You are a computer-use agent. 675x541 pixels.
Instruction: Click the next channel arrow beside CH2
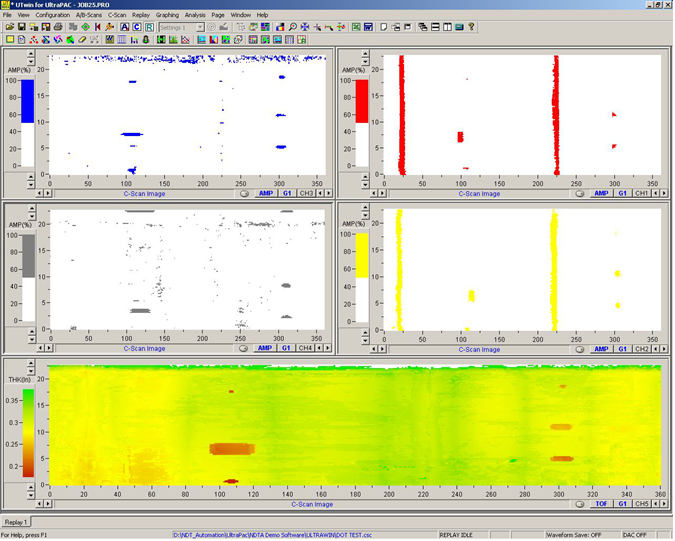click(664, 349)
